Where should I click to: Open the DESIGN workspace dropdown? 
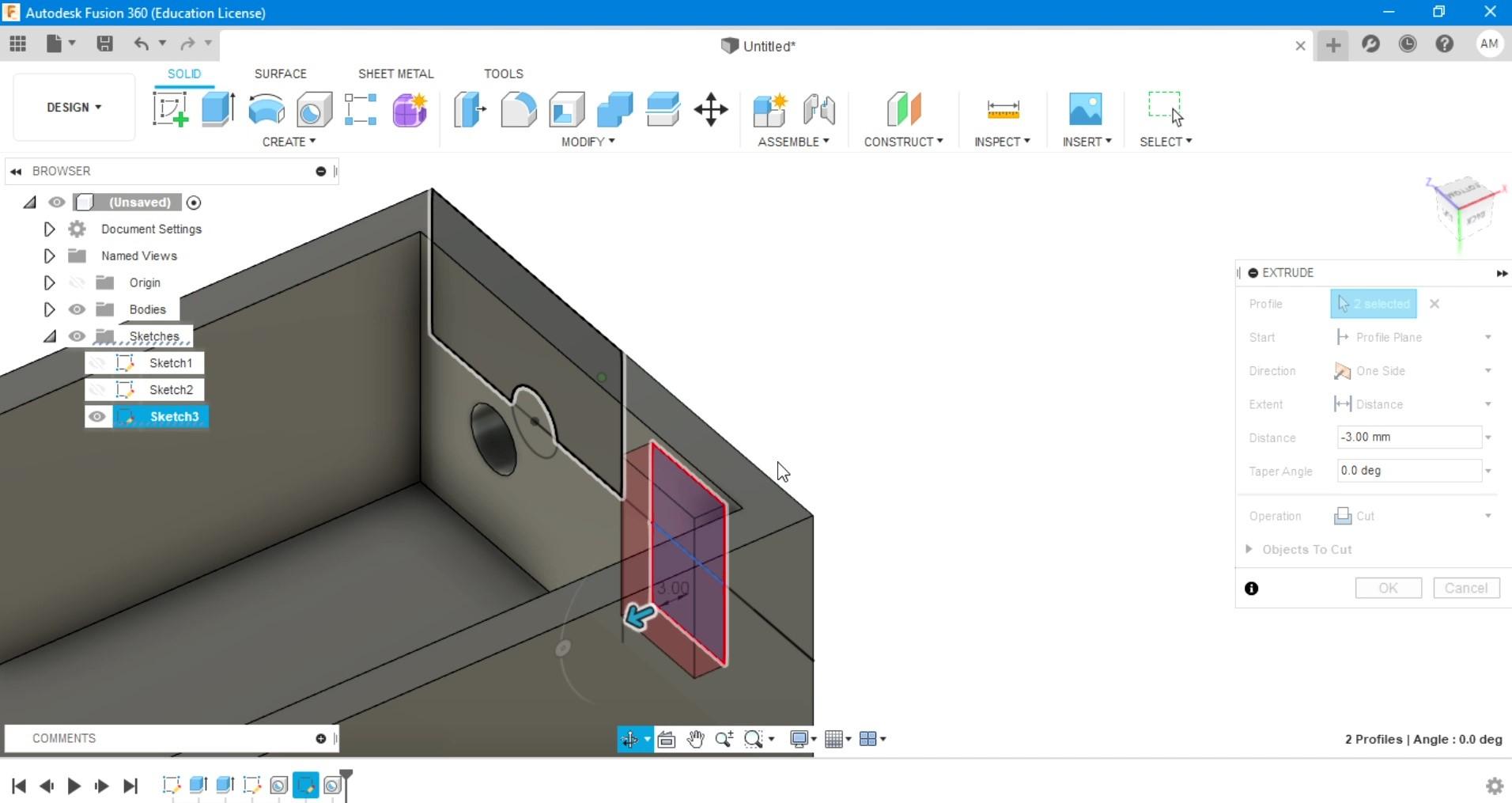(x=74, y=107)
